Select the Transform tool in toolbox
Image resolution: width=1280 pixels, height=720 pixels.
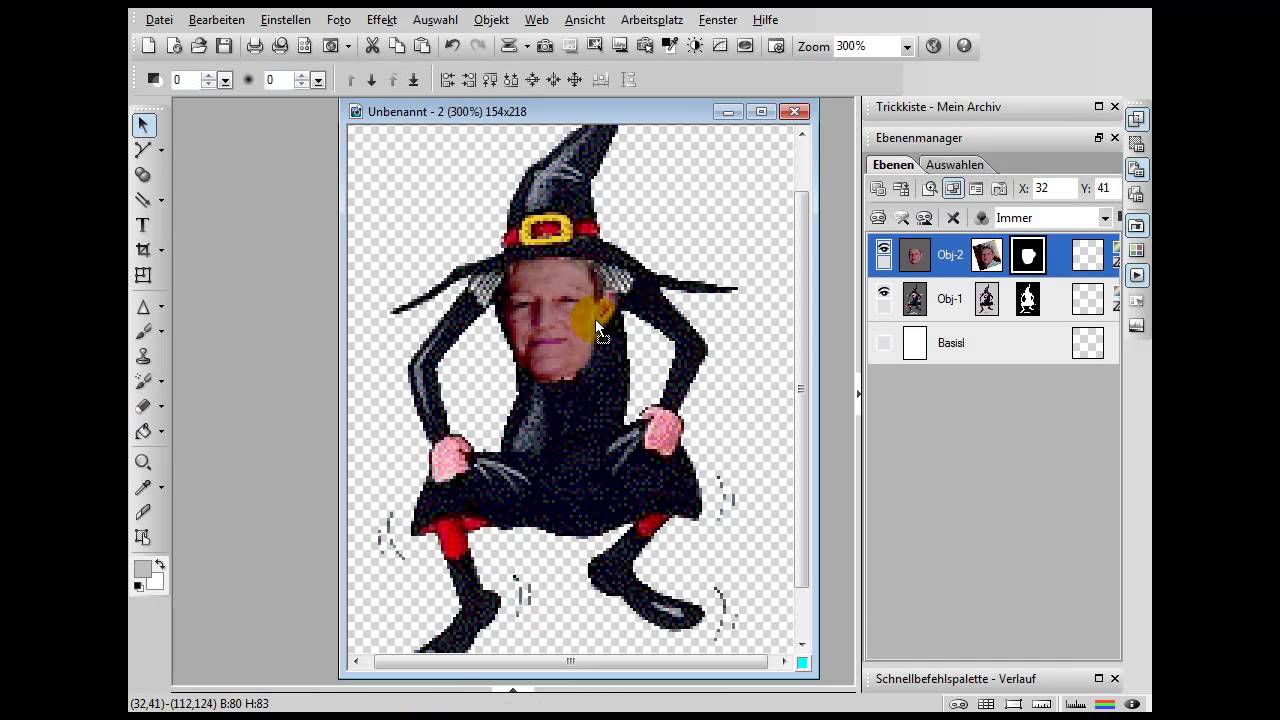[143, 275]
